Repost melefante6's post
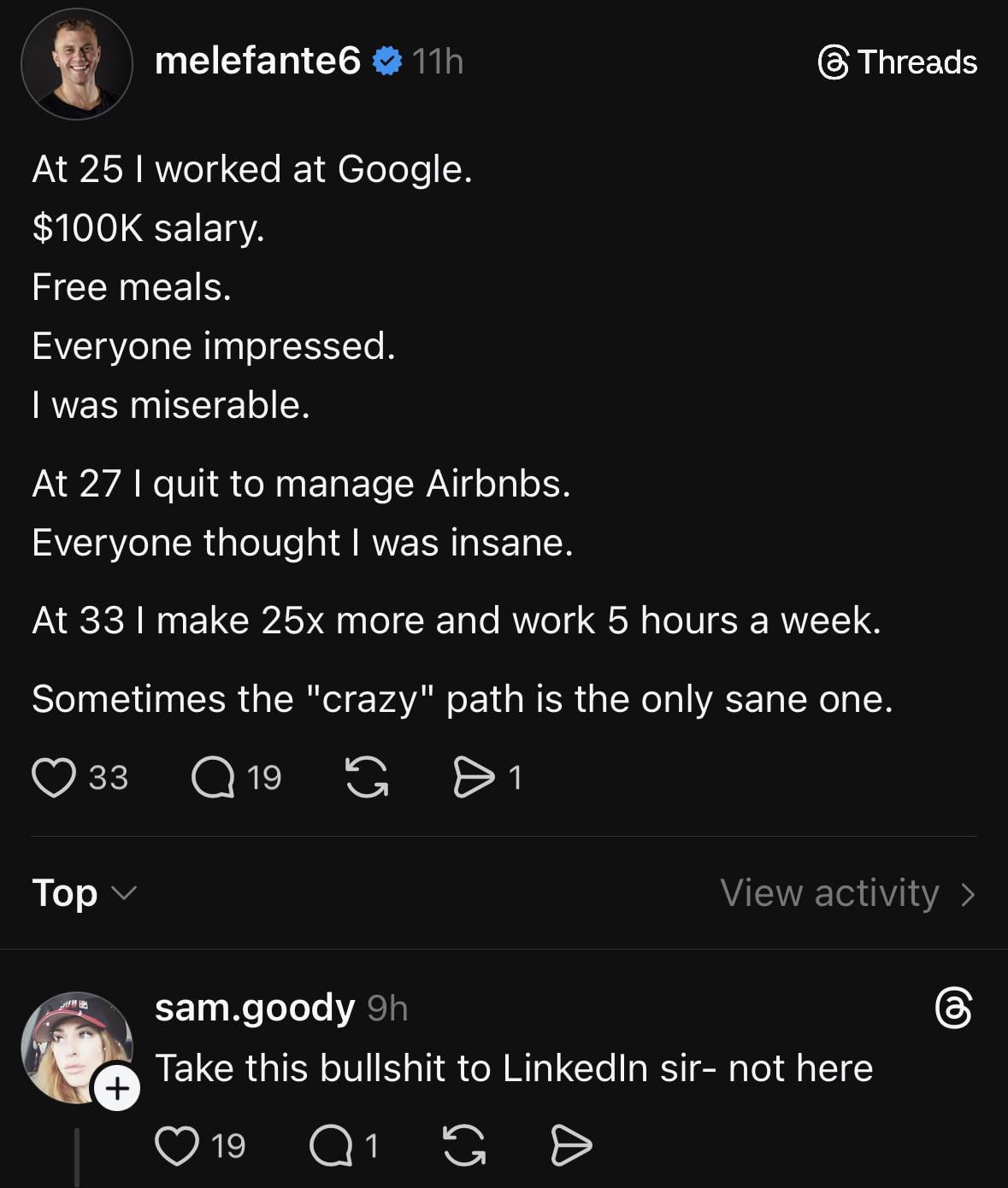Screen dimensions: 1008x1188 (x=366, y=778)
